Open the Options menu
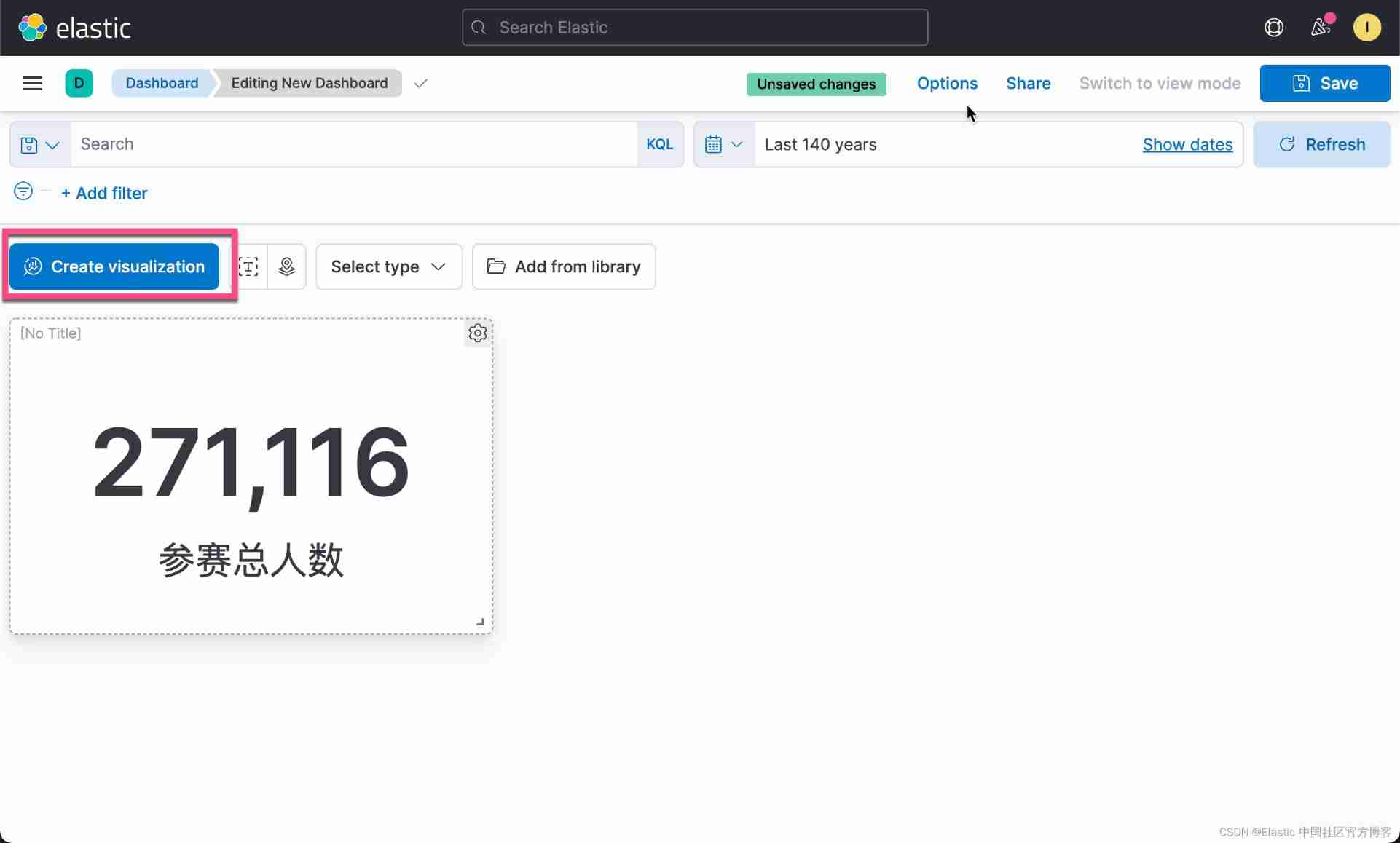 947,83
